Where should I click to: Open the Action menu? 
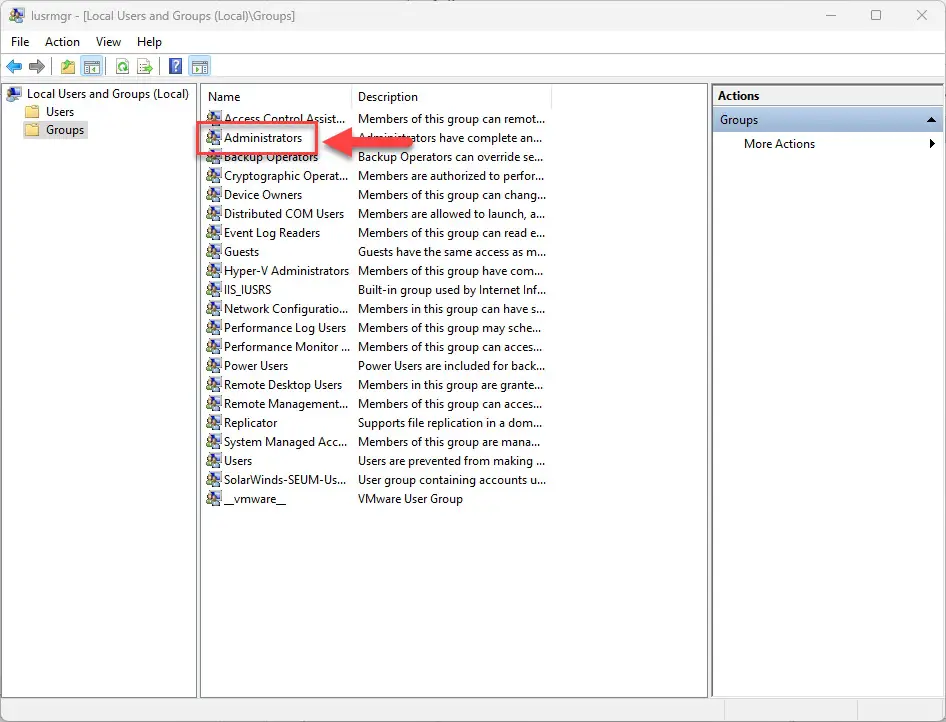click(62, 42)
